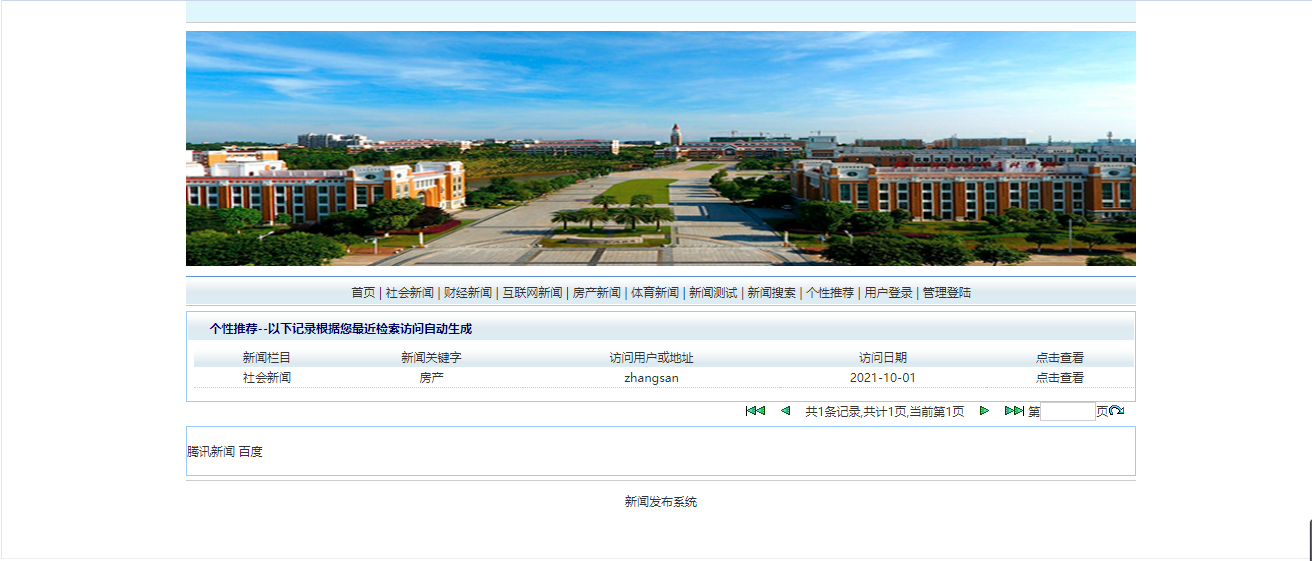This screenshot has width=1312, height=561.
Task: Open the 百度 friend link
Action: [251, 452]
